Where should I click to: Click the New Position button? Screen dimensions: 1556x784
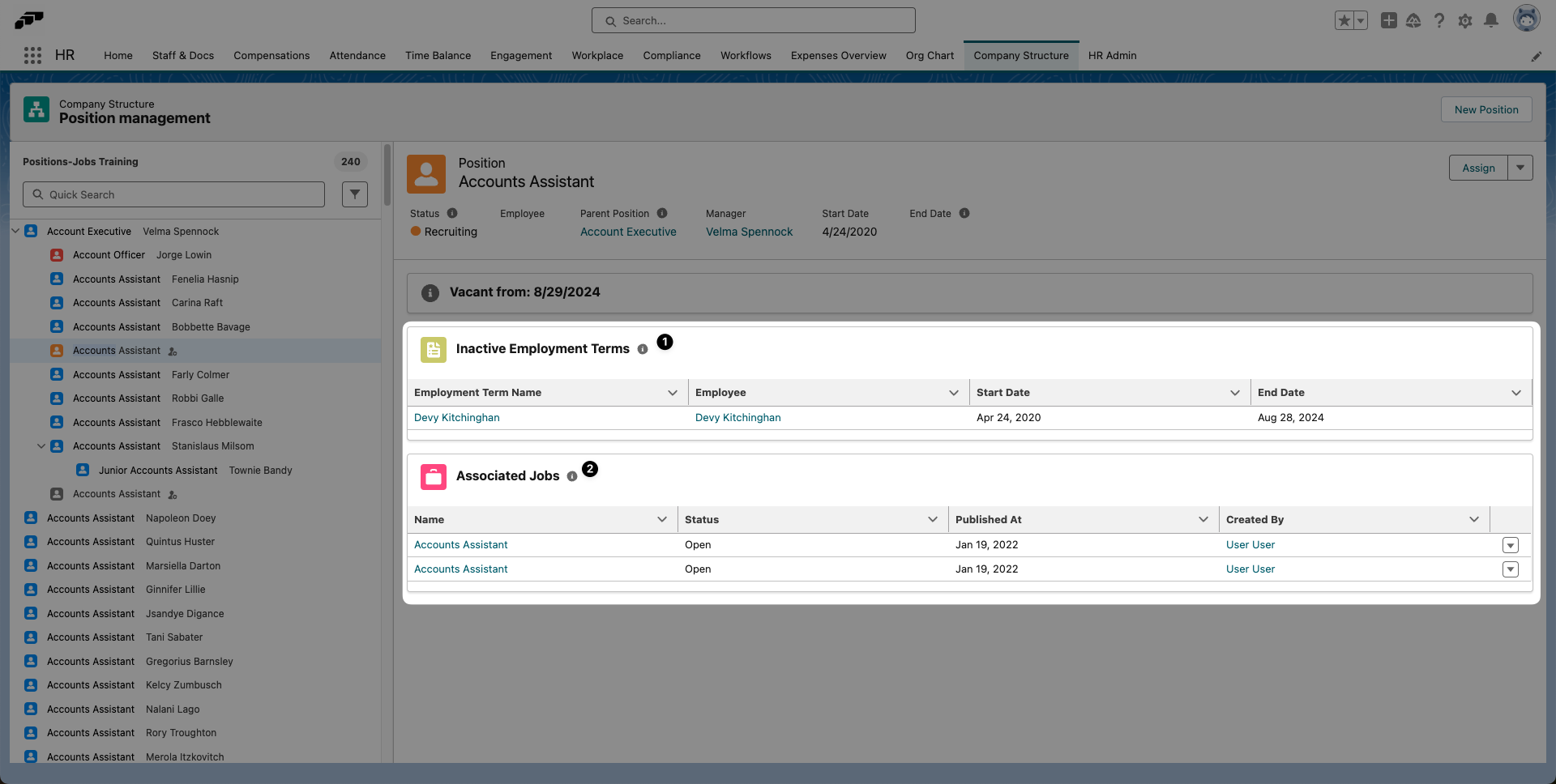coord(1486,109)
